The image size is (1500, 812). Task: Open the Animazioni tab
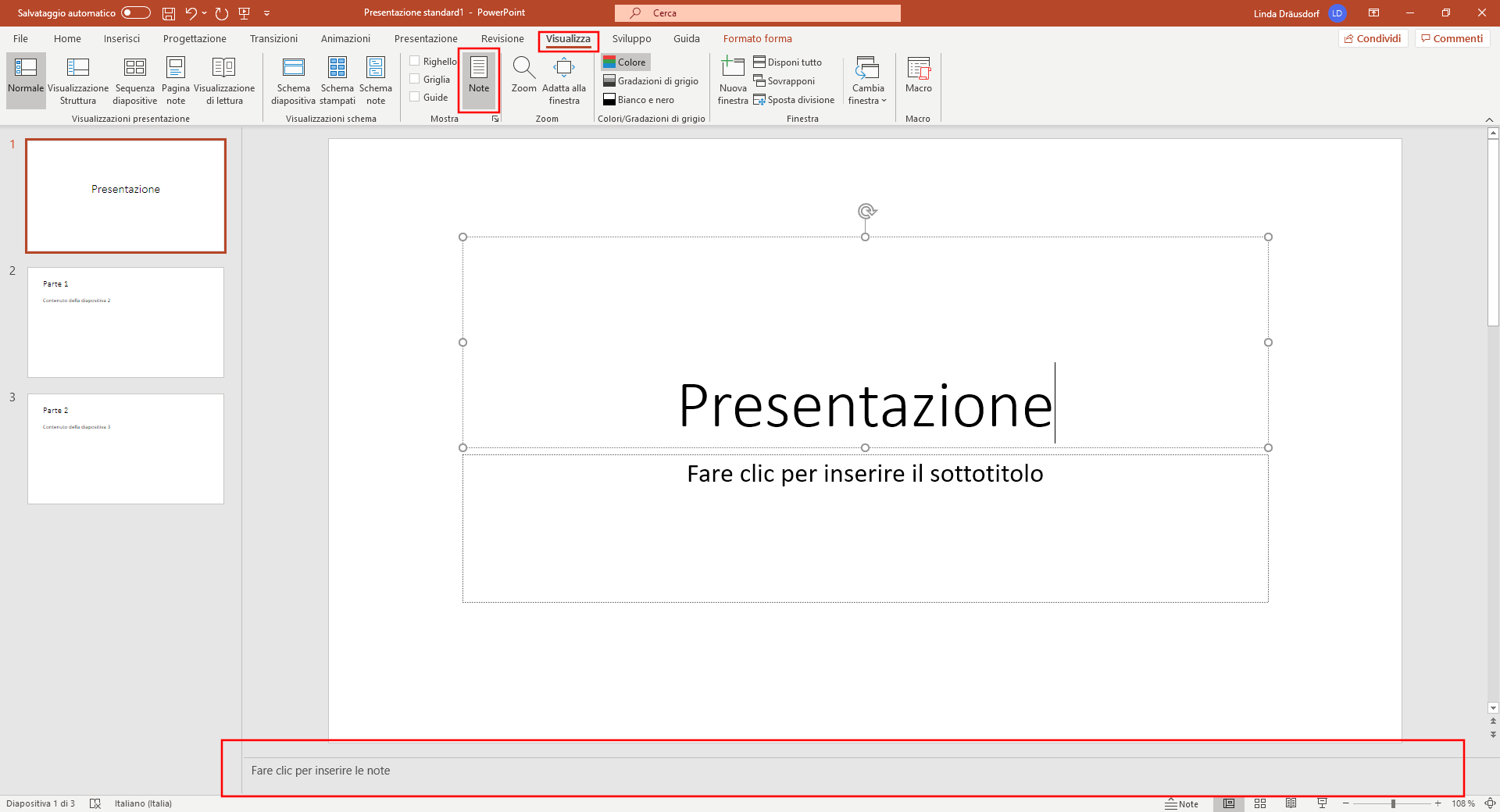(345, 38)
